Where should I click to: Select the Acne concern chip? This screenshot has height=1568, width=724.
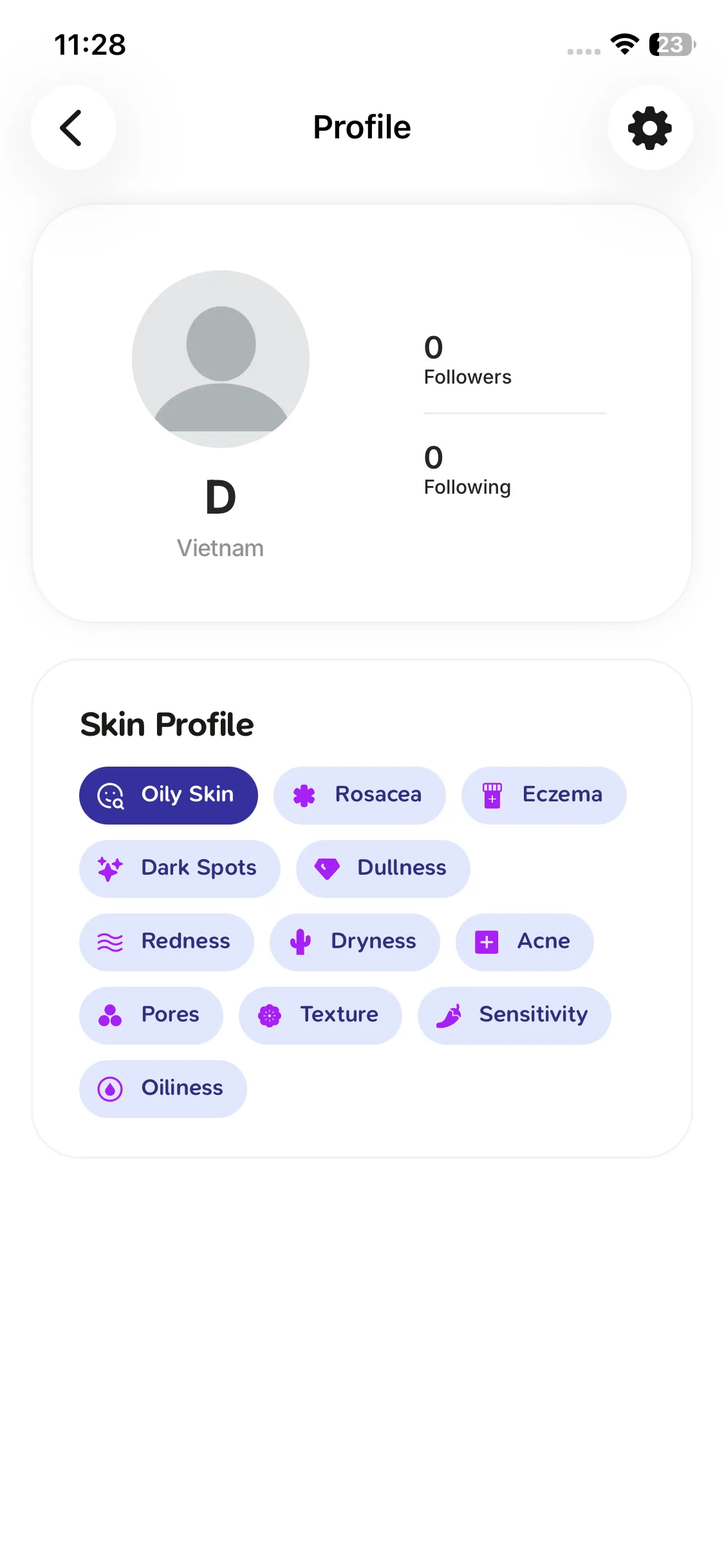click(524, 942)
